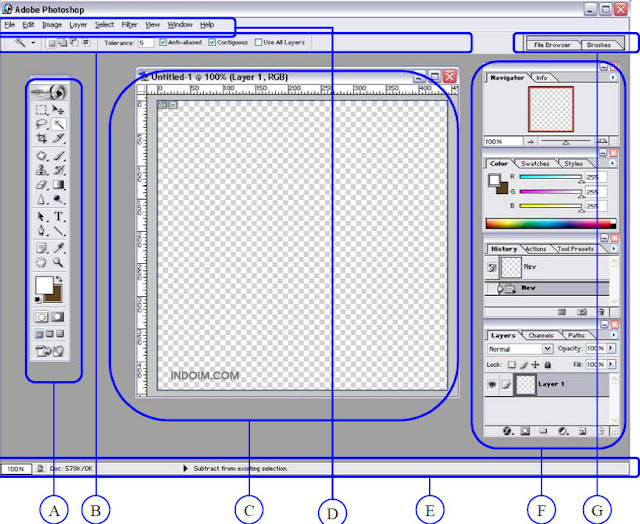This screenshot has height=524, width=640.
Task: Set history brush source for snapshot
Action: click(492, 268)
